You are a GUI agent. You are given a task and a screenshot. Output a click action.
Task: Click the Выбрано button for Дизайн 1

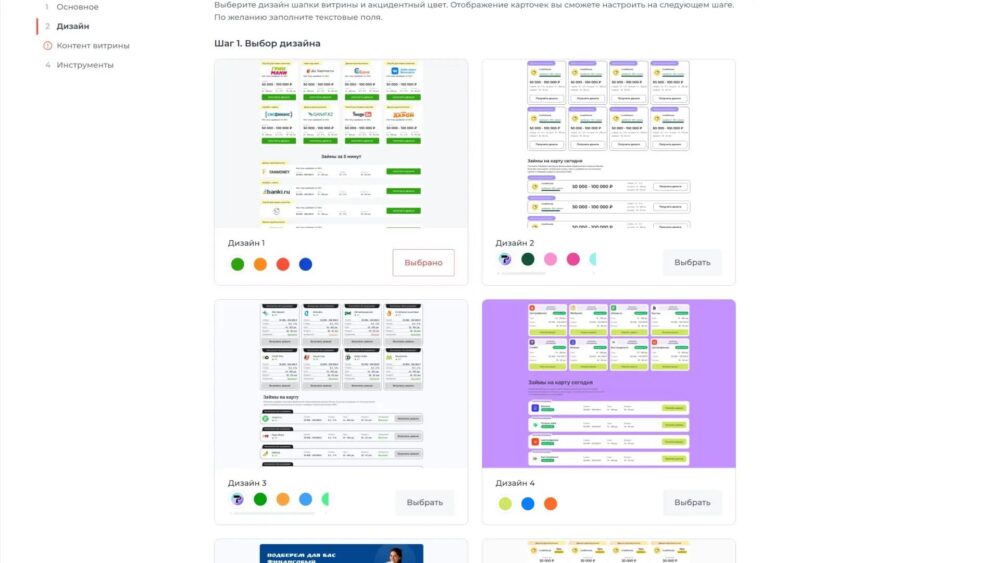[x=423, y=263]
